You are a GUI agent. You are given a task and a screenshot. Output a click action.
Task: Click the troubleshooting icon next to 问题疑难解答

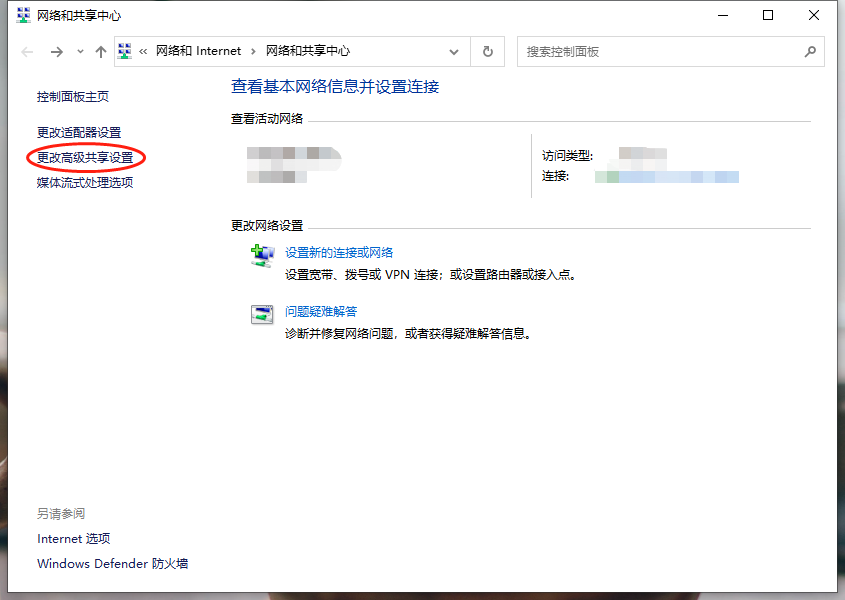point(262,314)
